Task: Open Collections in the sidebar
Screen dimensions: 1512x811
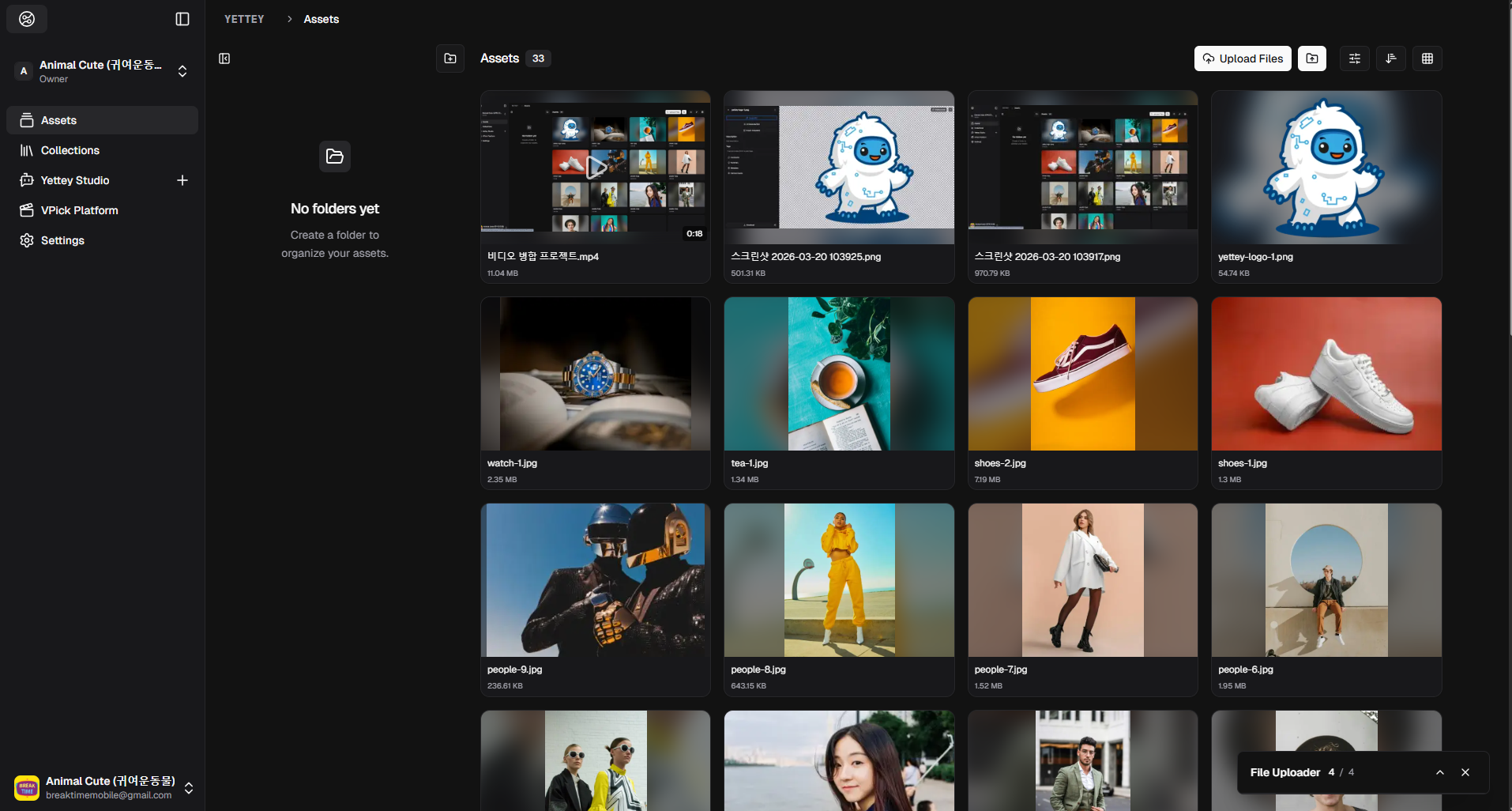Action: point(70,150)
